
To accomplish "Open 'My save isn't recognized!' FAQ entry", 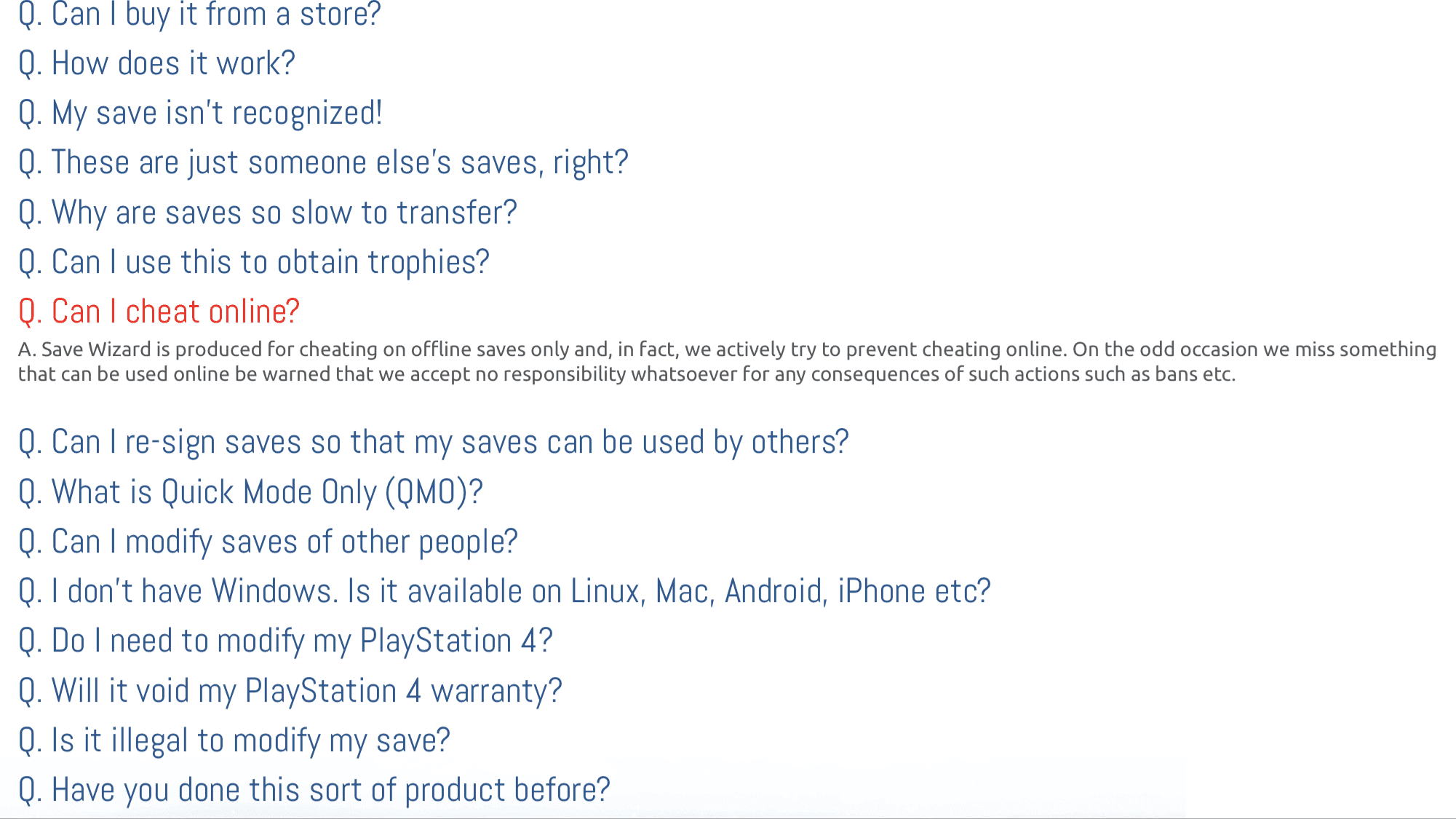I will (200, 114).
